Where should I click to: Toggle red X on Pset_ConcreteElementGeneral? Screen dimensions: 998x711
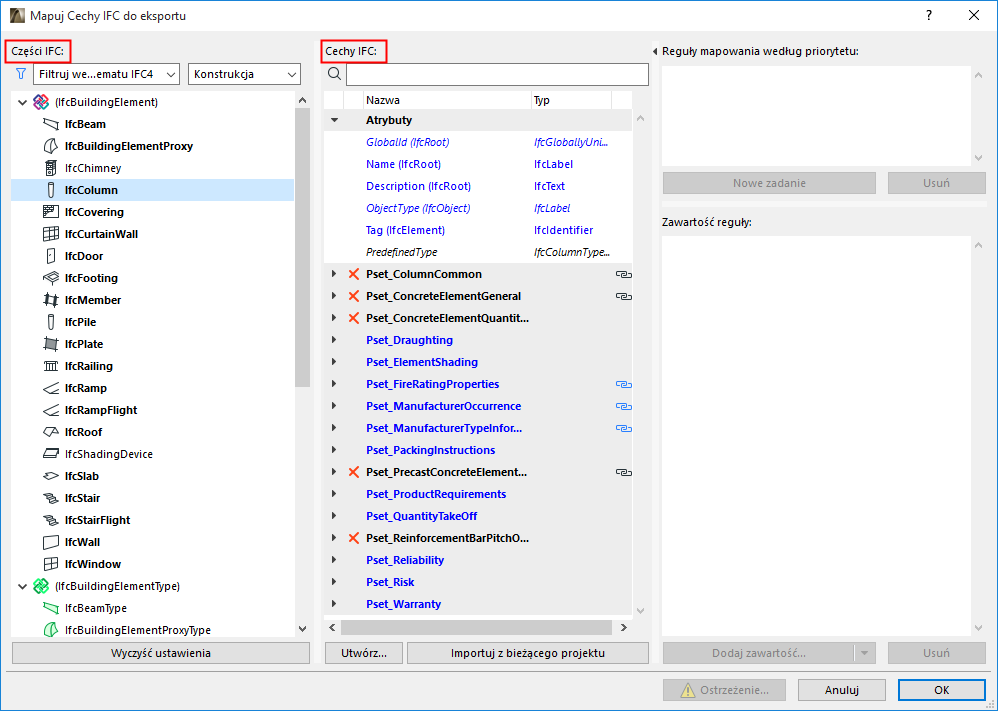pos(354,296)
